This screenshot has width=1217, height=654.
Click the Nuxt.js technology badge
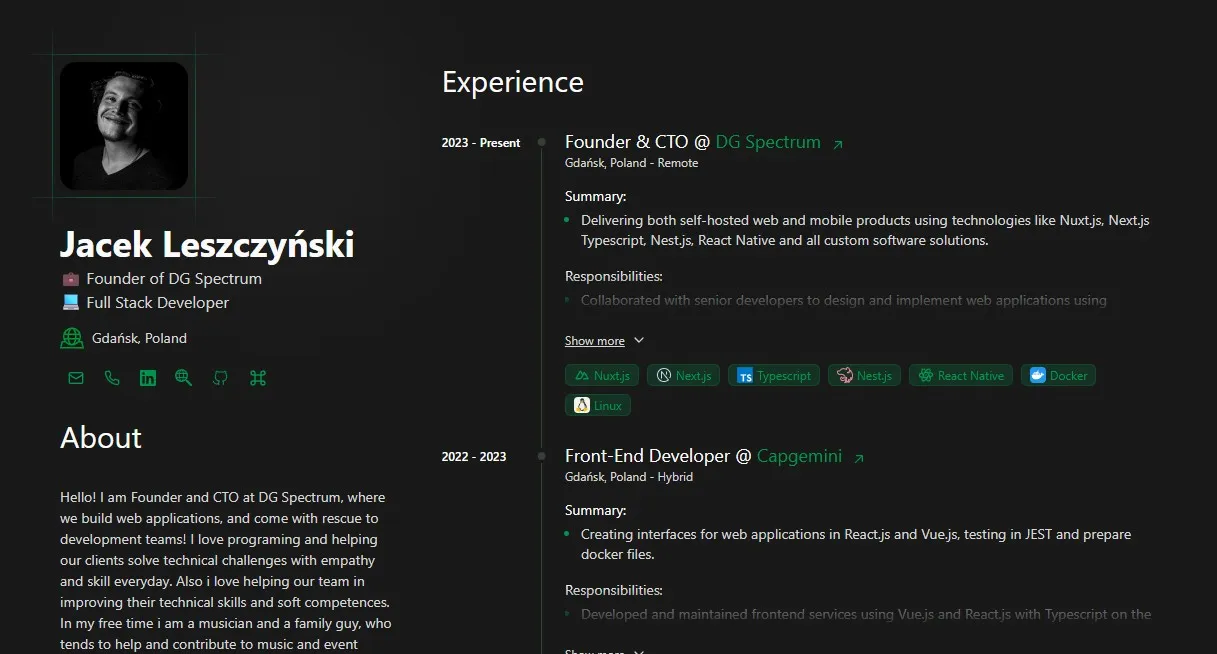pyautogui.click(x=601, y=375)
